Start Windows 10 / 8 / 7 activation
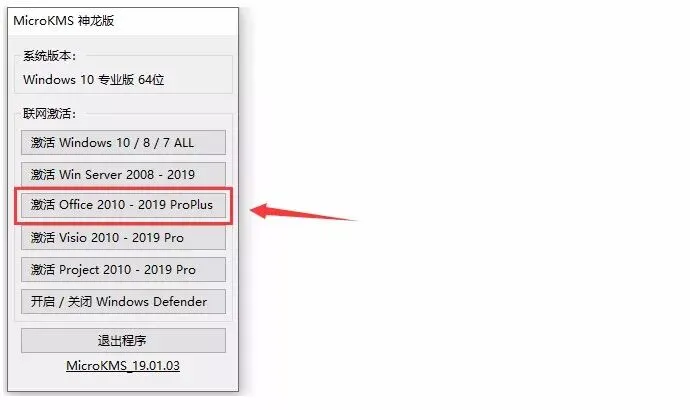The height and width of the screenshot is (410, 690). (x=123, y=143)
